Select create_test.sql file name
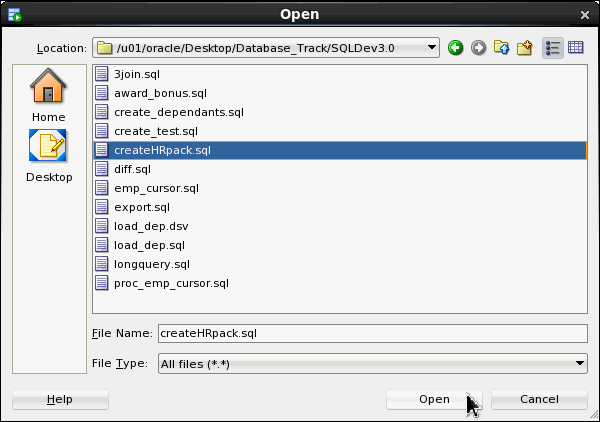The width and height of the screenshot is (600, 422). (x=156, y=131)
